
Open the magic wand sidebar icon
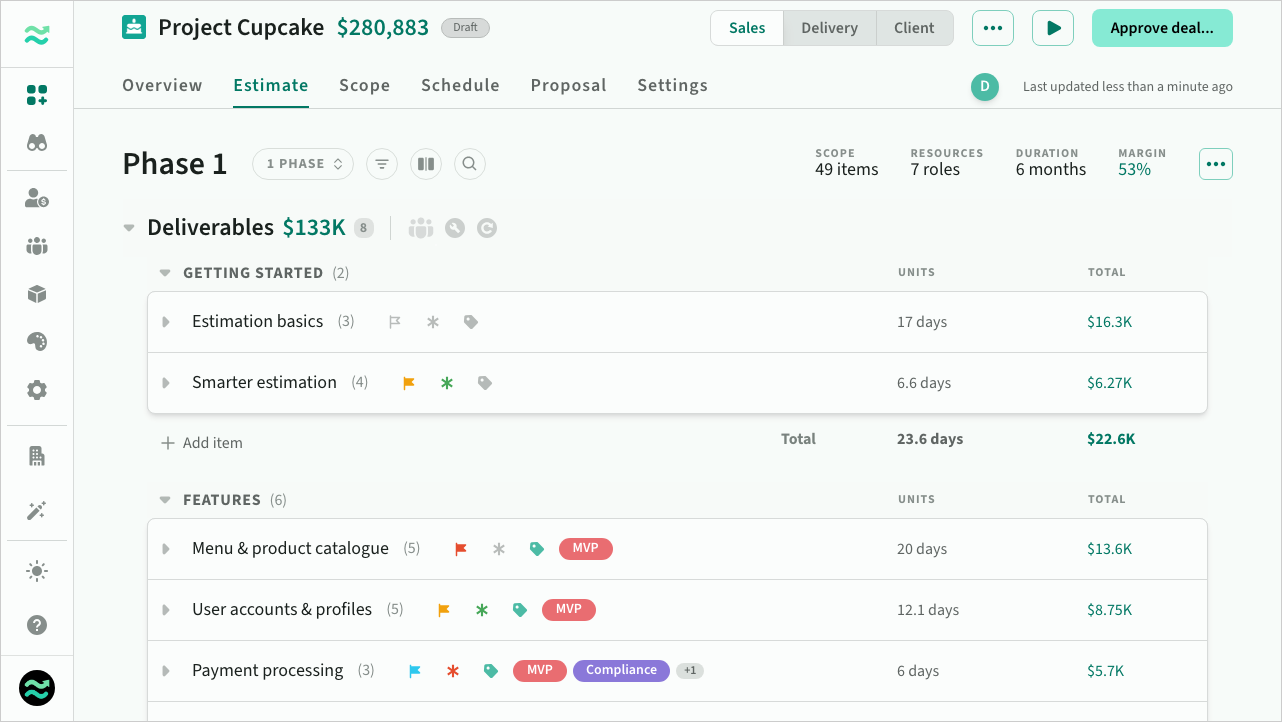point(37,511)
